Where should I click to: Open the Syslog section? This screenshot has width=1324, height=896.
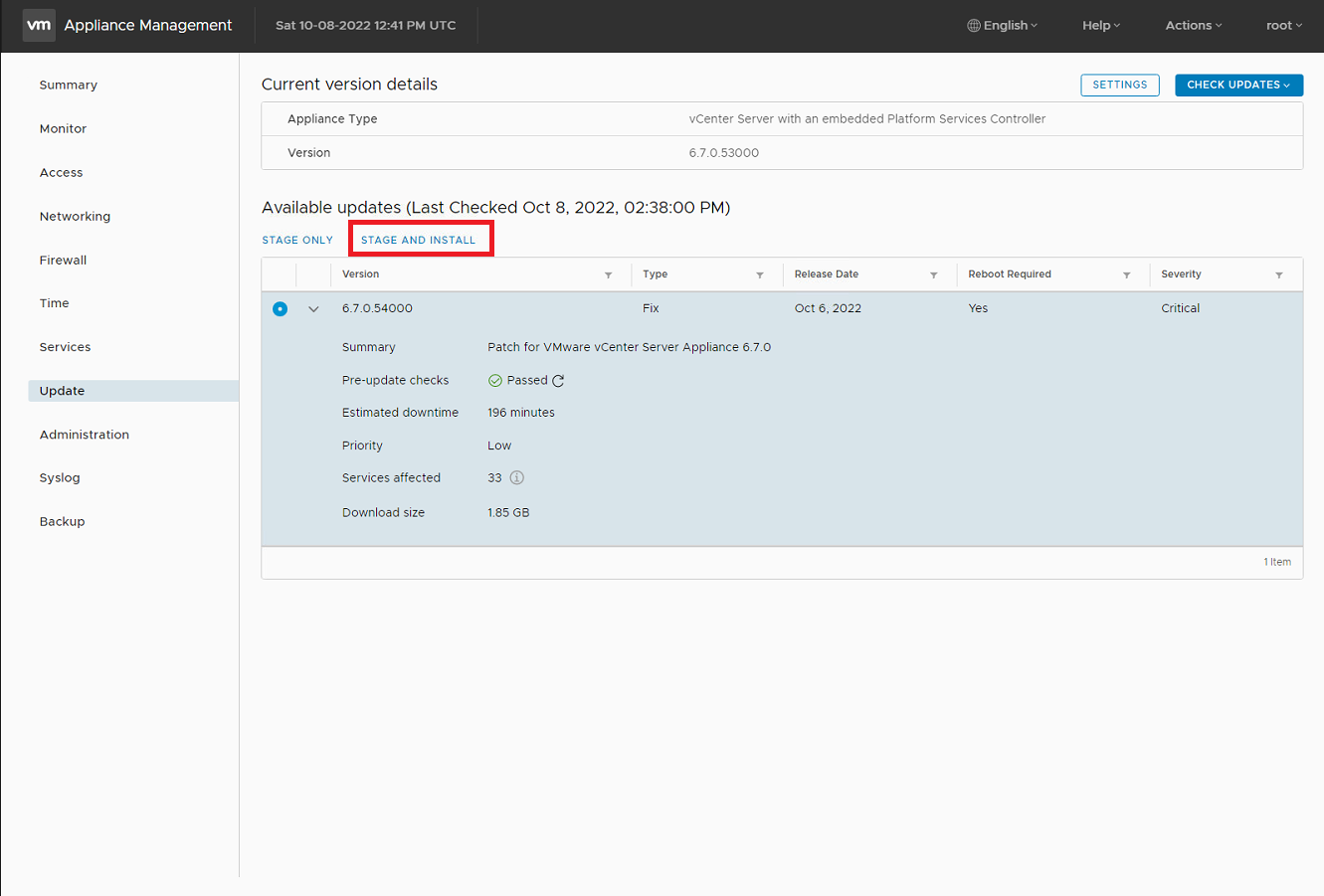60,478
